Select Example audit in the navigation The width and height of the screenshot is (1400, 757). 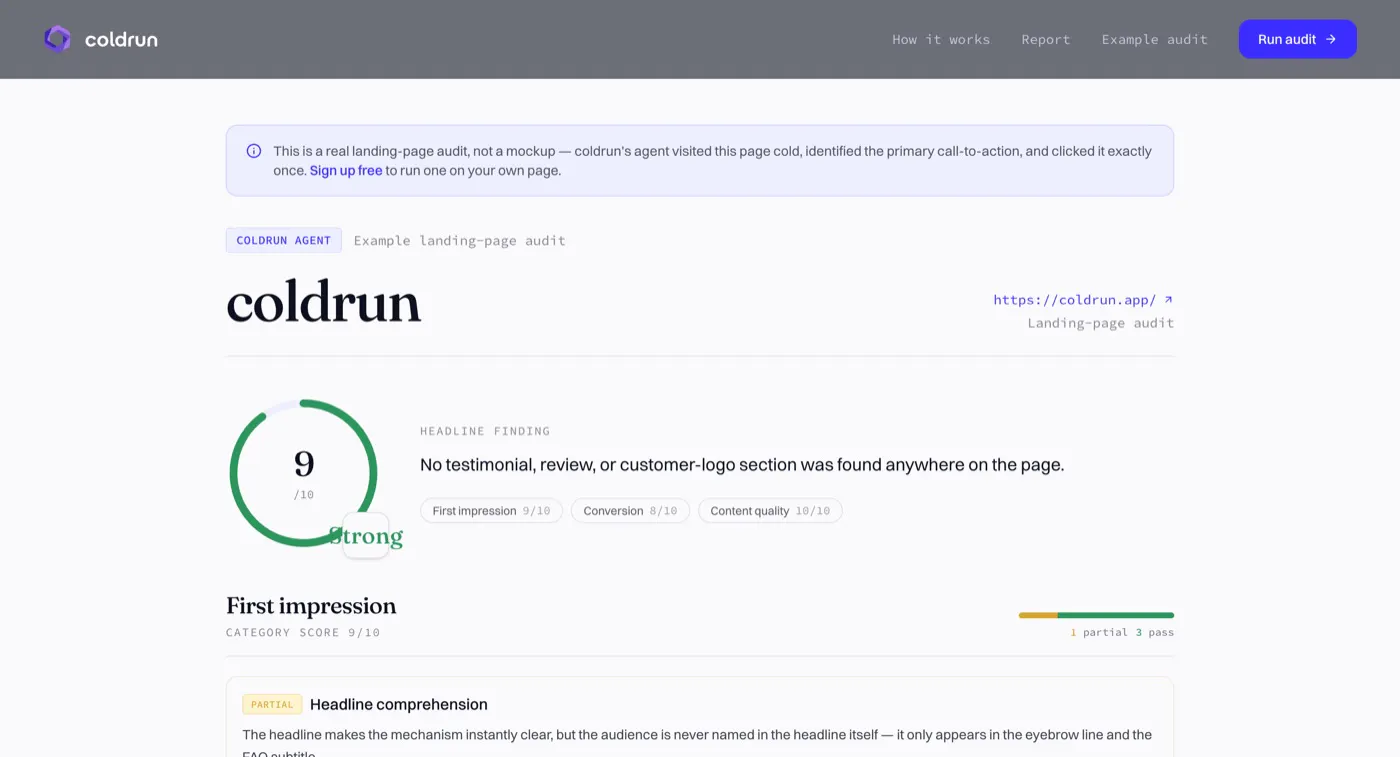1155,40
